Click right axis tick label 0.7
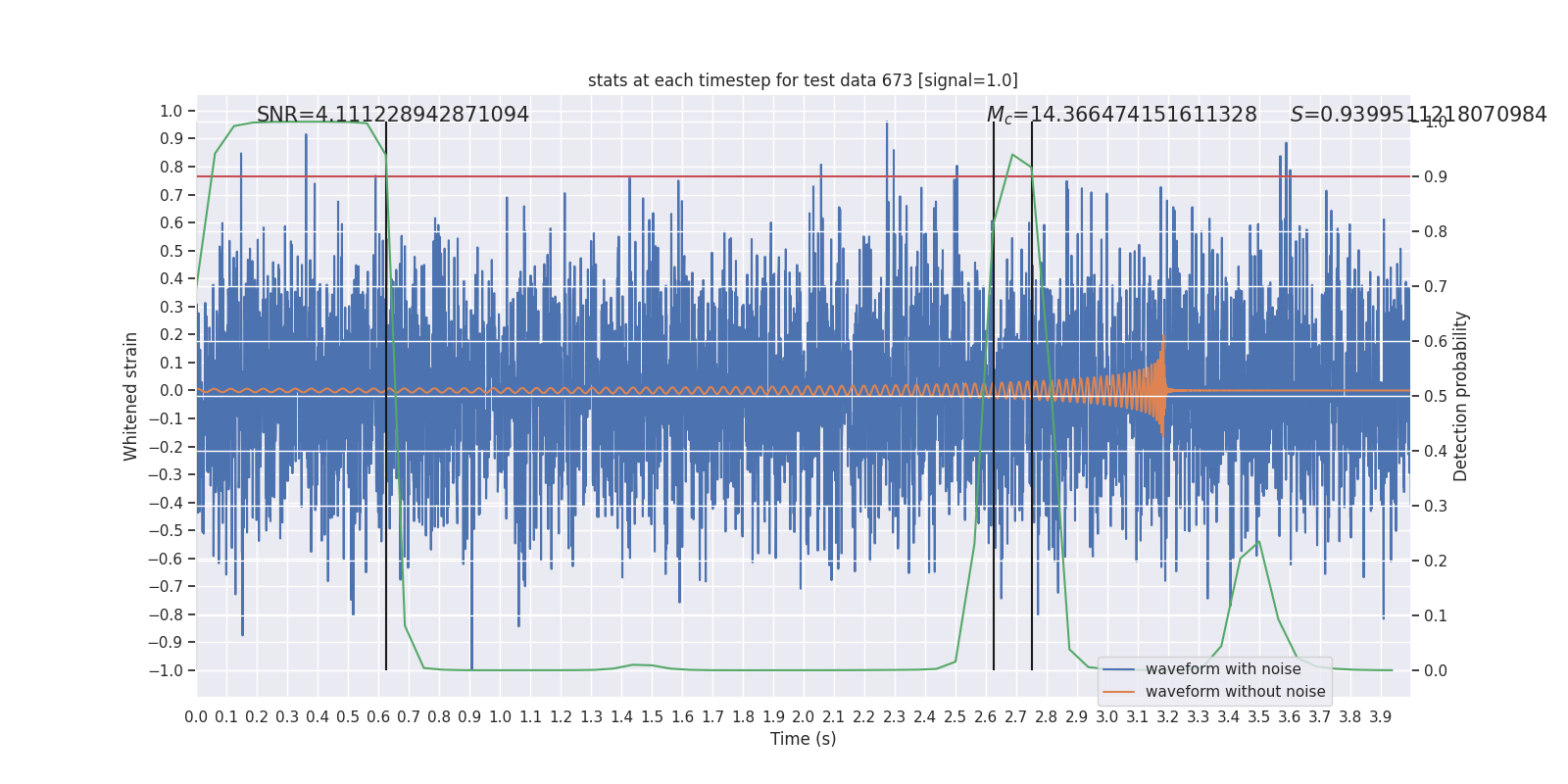The height and width of the screenshot is (784, 1568). (x=1436, y=286)
